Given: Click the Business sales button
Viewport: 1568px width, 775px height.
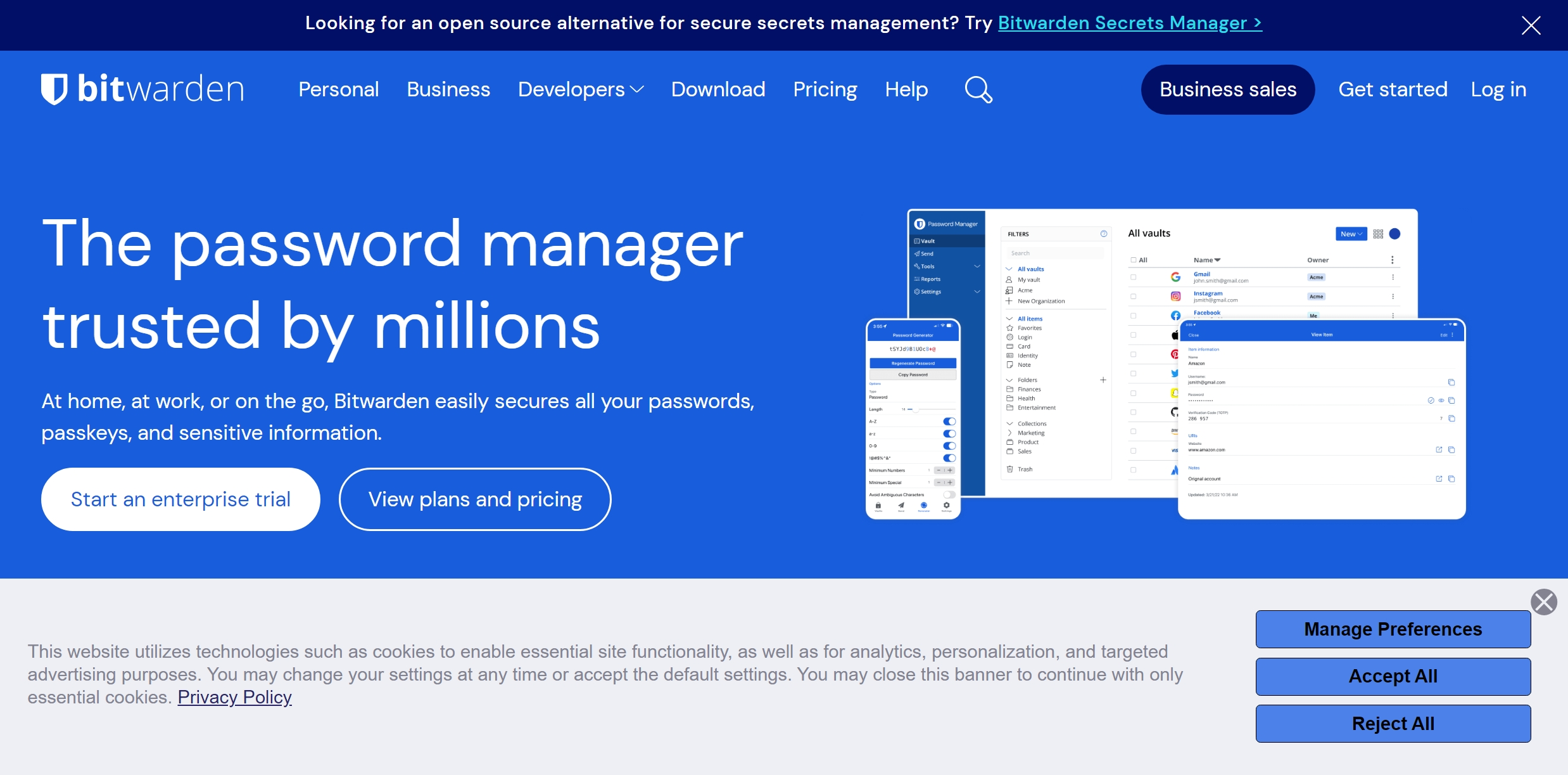Looking at the screenshot, I should (1228, 89).
